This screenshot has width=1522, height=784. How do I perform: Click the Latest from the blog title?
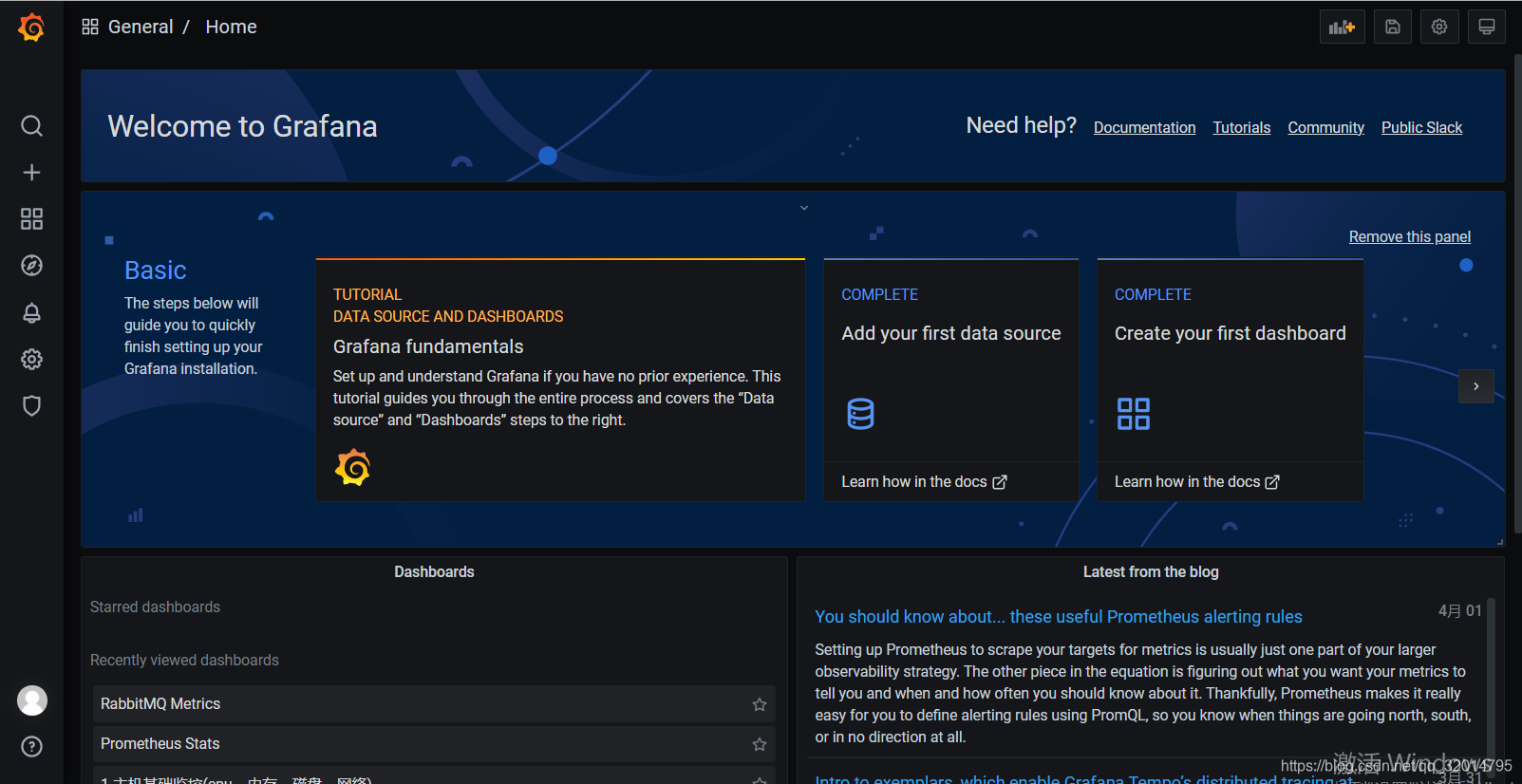coord(1151,571)
